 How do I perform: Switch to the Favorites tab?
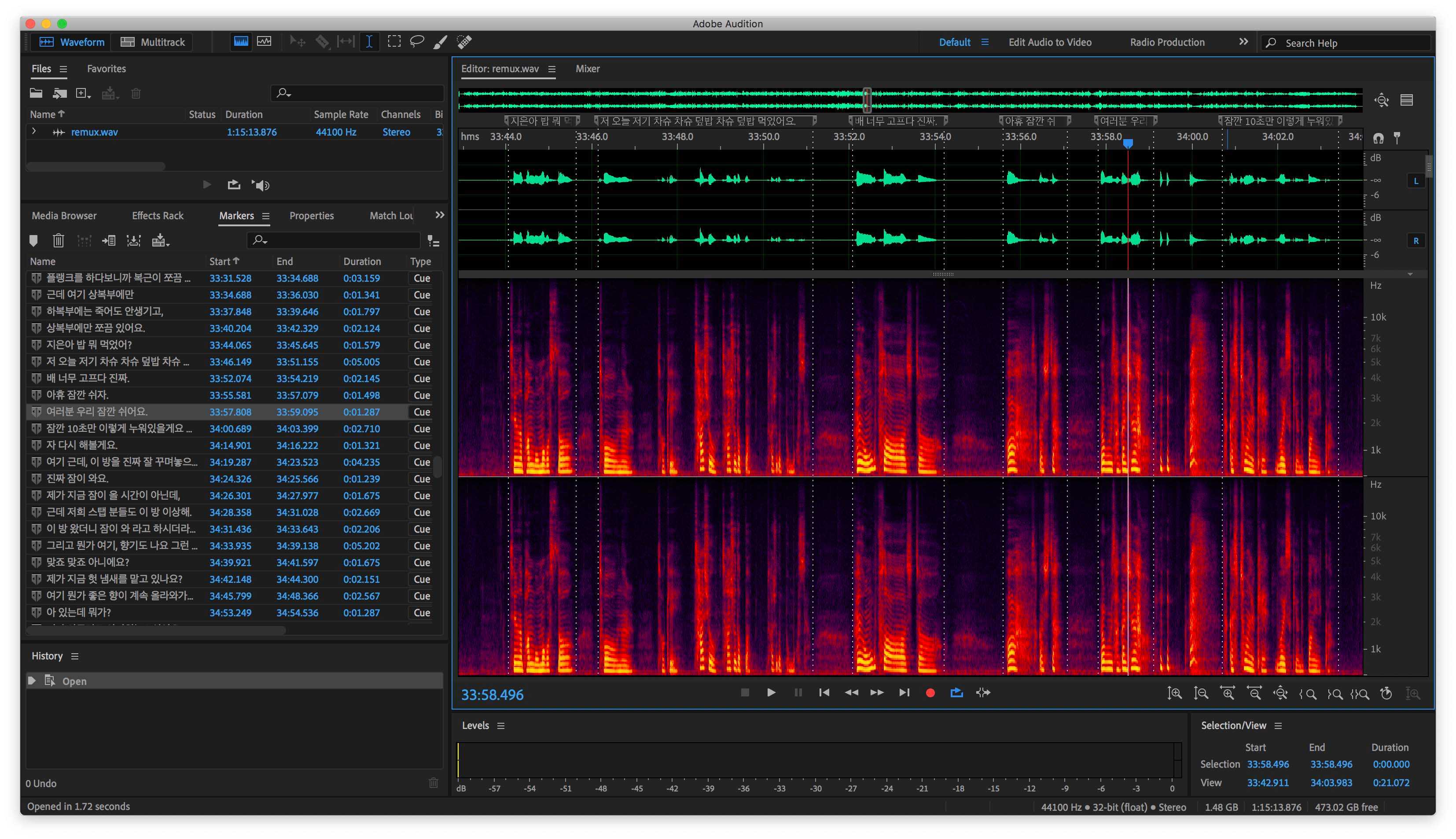(x=107, y=69)
